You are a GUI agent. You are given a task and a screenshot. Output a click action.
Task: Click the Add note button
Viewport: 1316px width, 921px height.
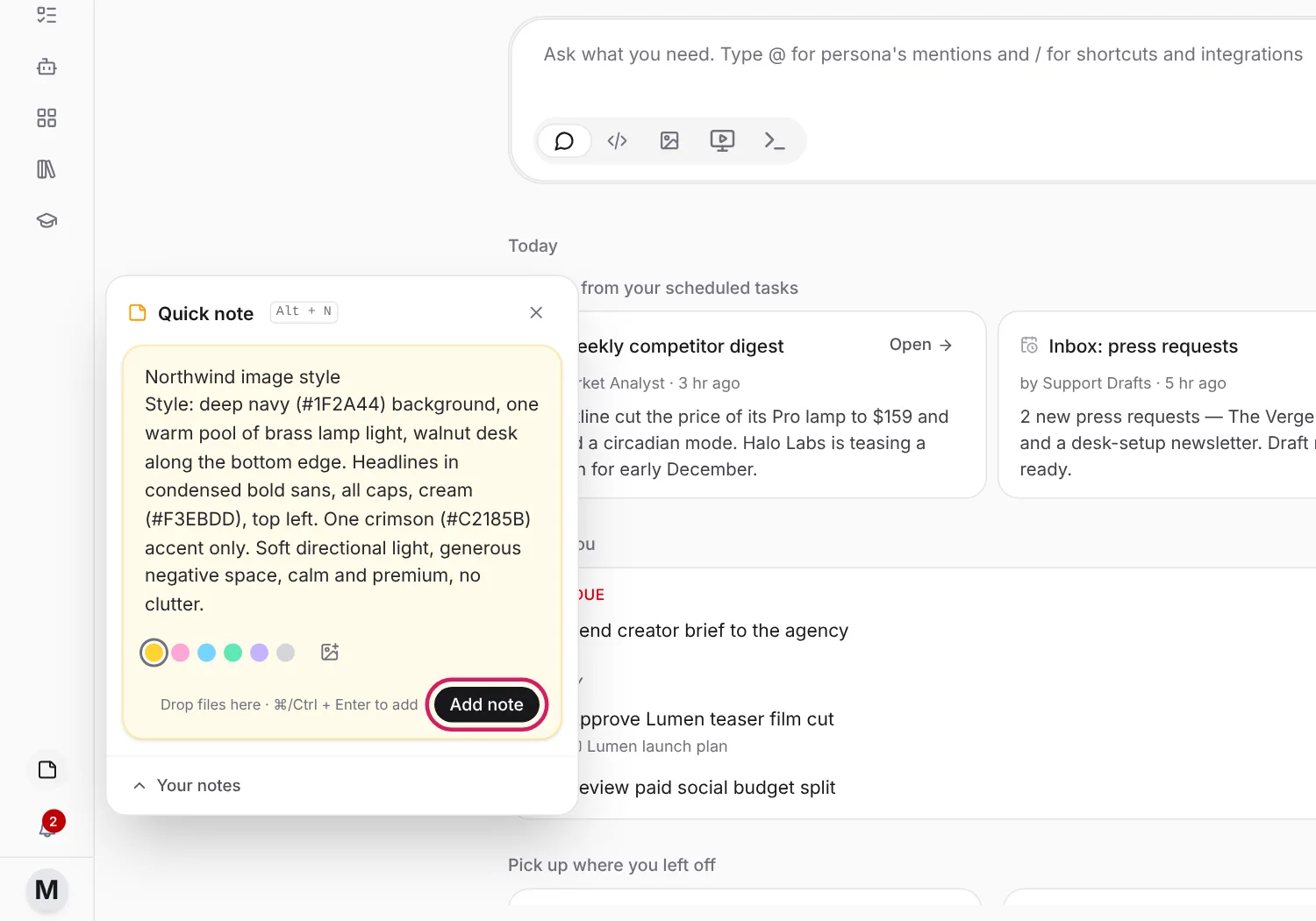487,704
